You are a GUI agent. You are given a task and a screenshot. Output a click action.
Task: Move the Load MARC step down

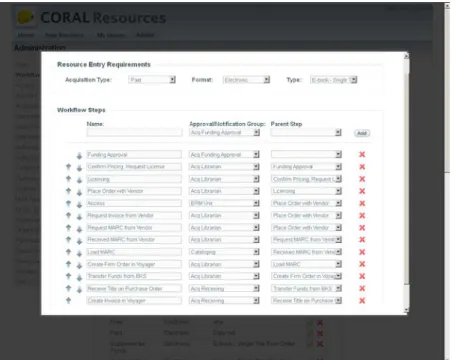coord(79,254)
